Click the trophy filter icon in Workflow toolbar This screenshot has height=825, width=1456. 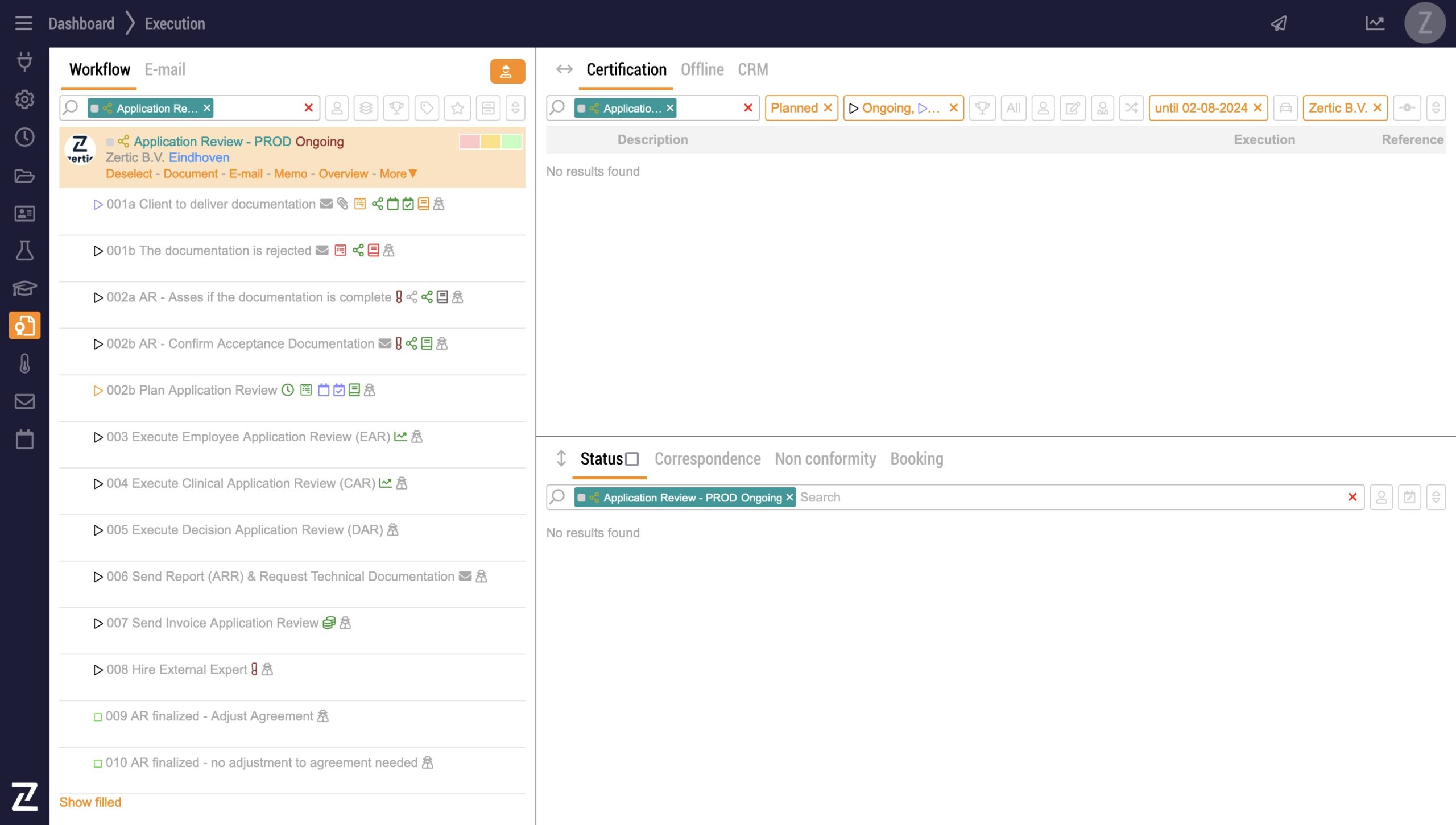pos(396,108)
